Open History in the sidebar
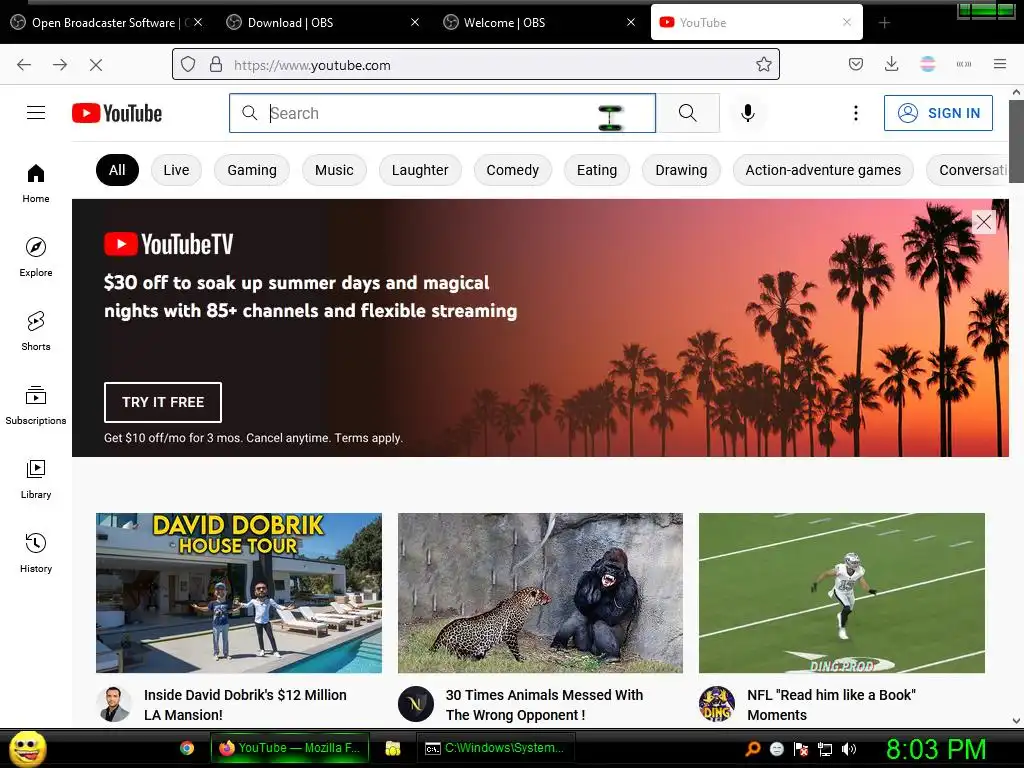 tap(36, 553)
